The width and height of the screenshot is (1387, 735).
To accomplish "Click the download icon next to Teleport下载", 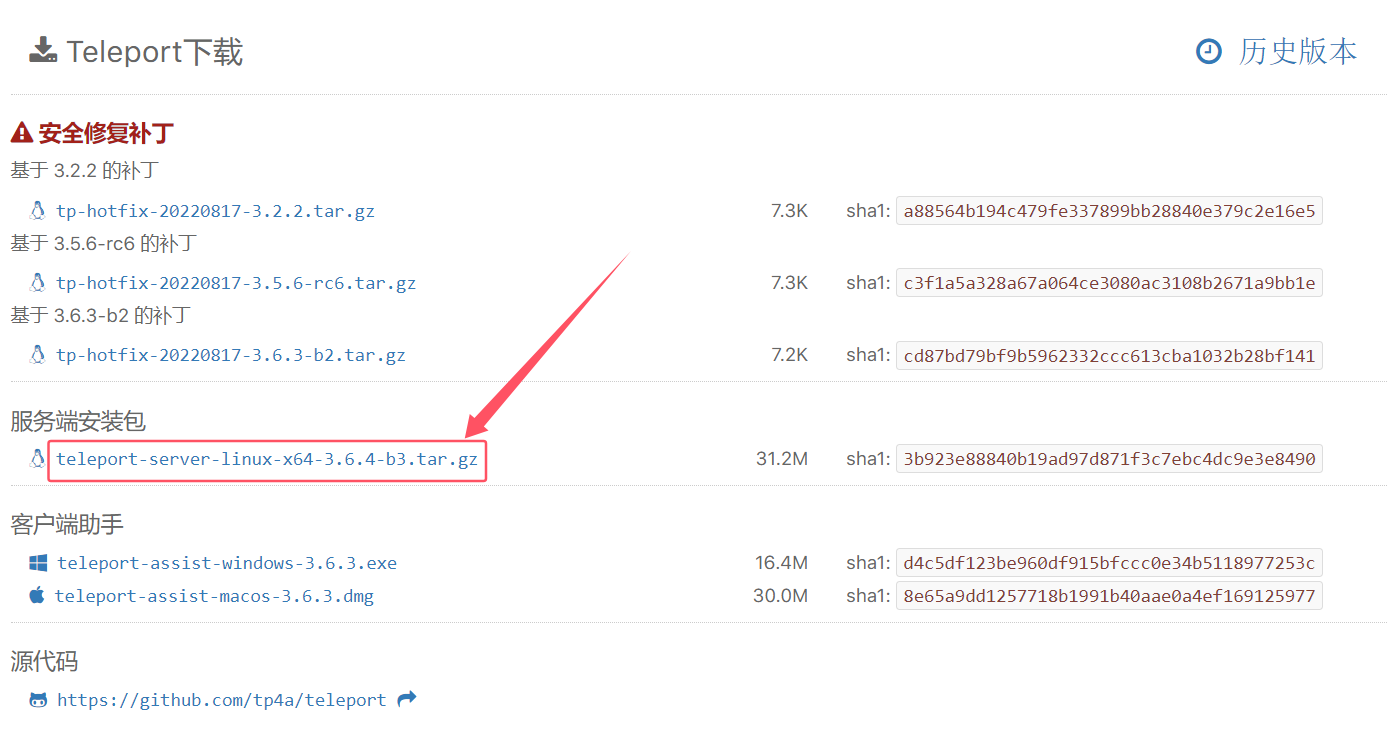I will pyautogui.click(x=43, y=50).
